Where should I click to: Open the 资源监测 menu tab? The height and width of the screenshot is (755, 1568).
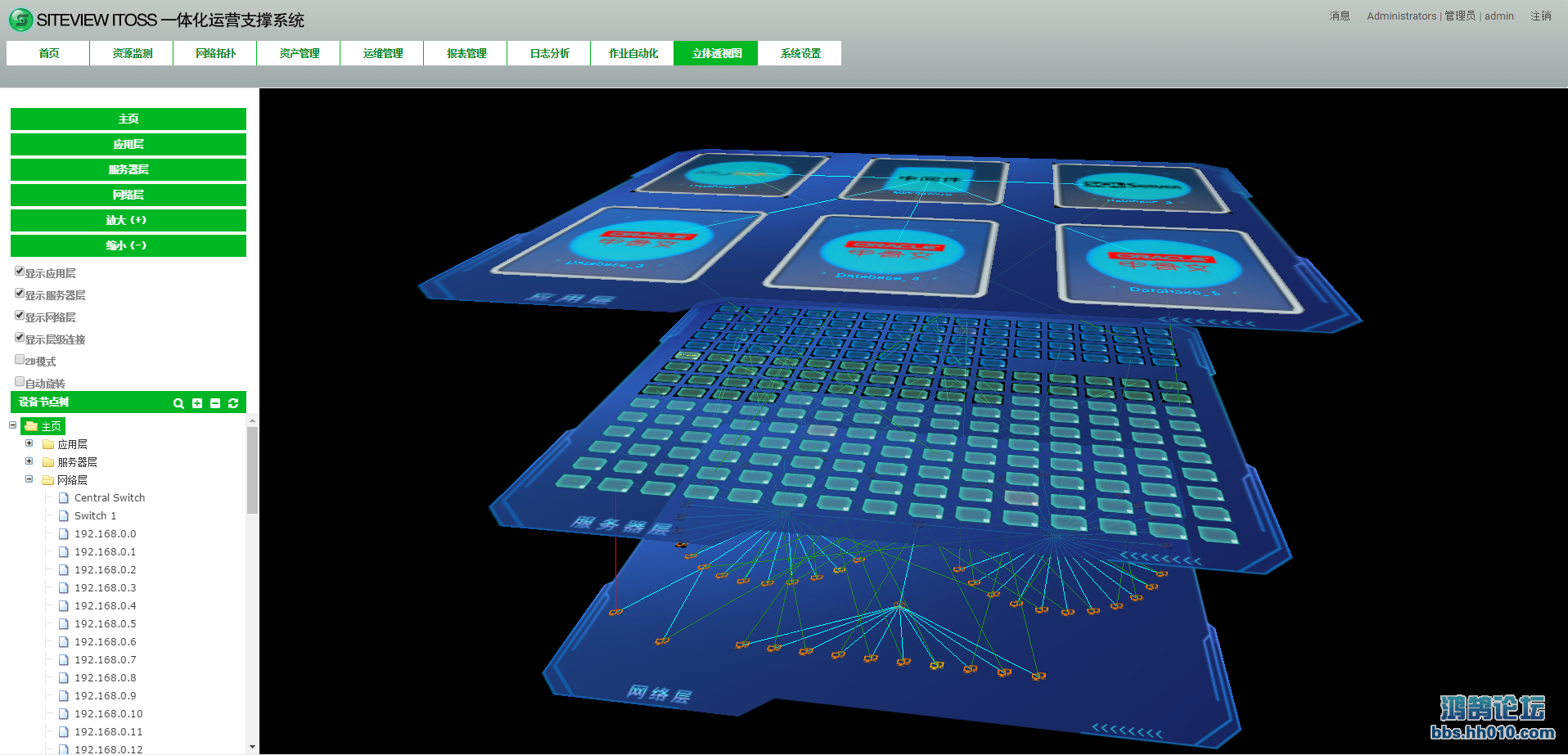click(x=132, y=53)
